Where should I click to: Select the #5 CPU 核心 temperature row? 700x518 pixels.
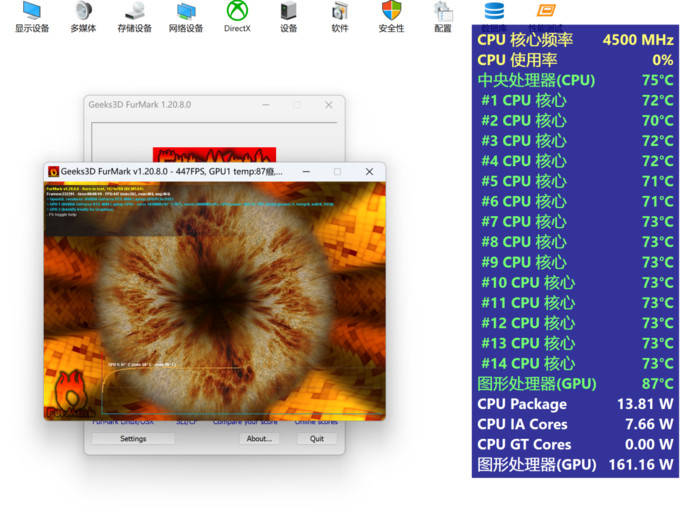575,181
